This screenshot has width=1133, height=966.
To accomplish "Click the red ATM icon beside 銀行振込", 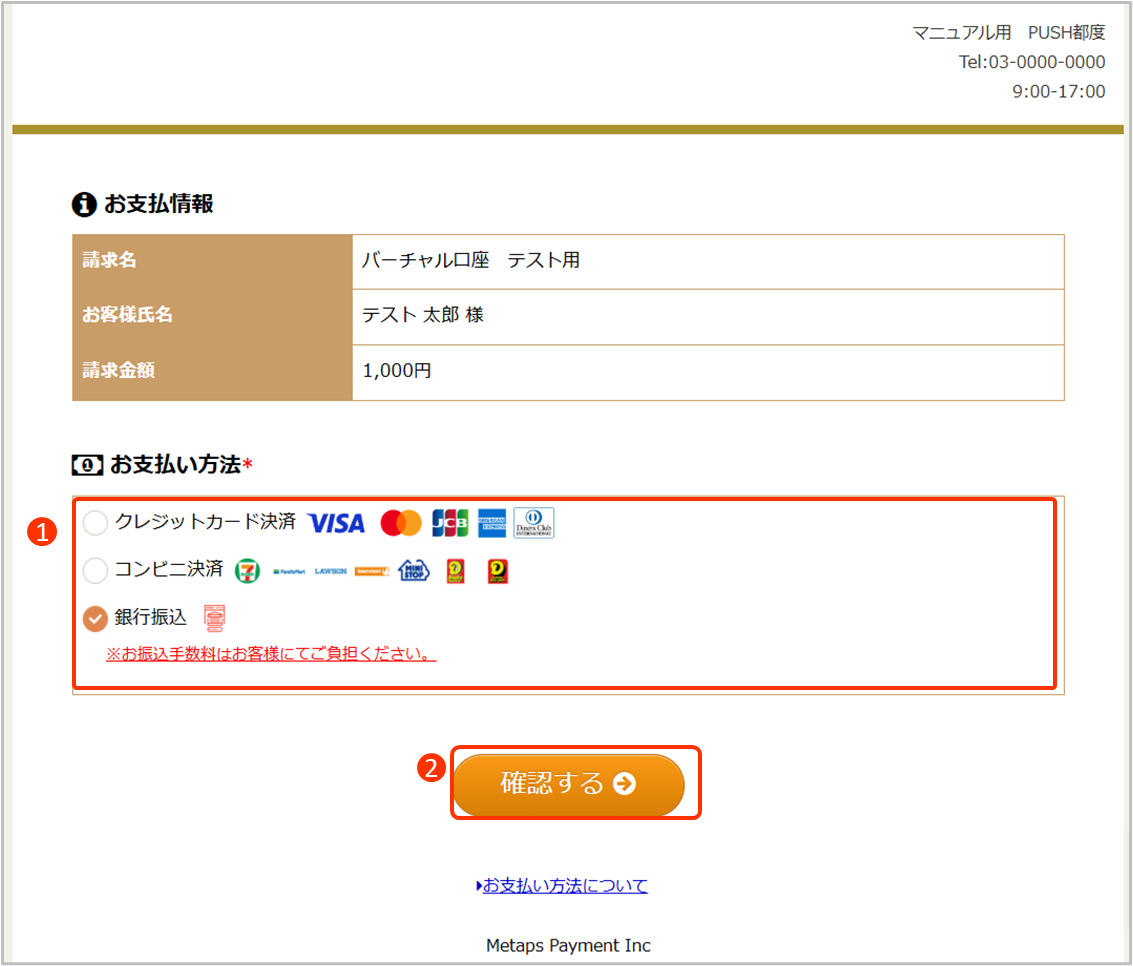I will tap(214, 619).
